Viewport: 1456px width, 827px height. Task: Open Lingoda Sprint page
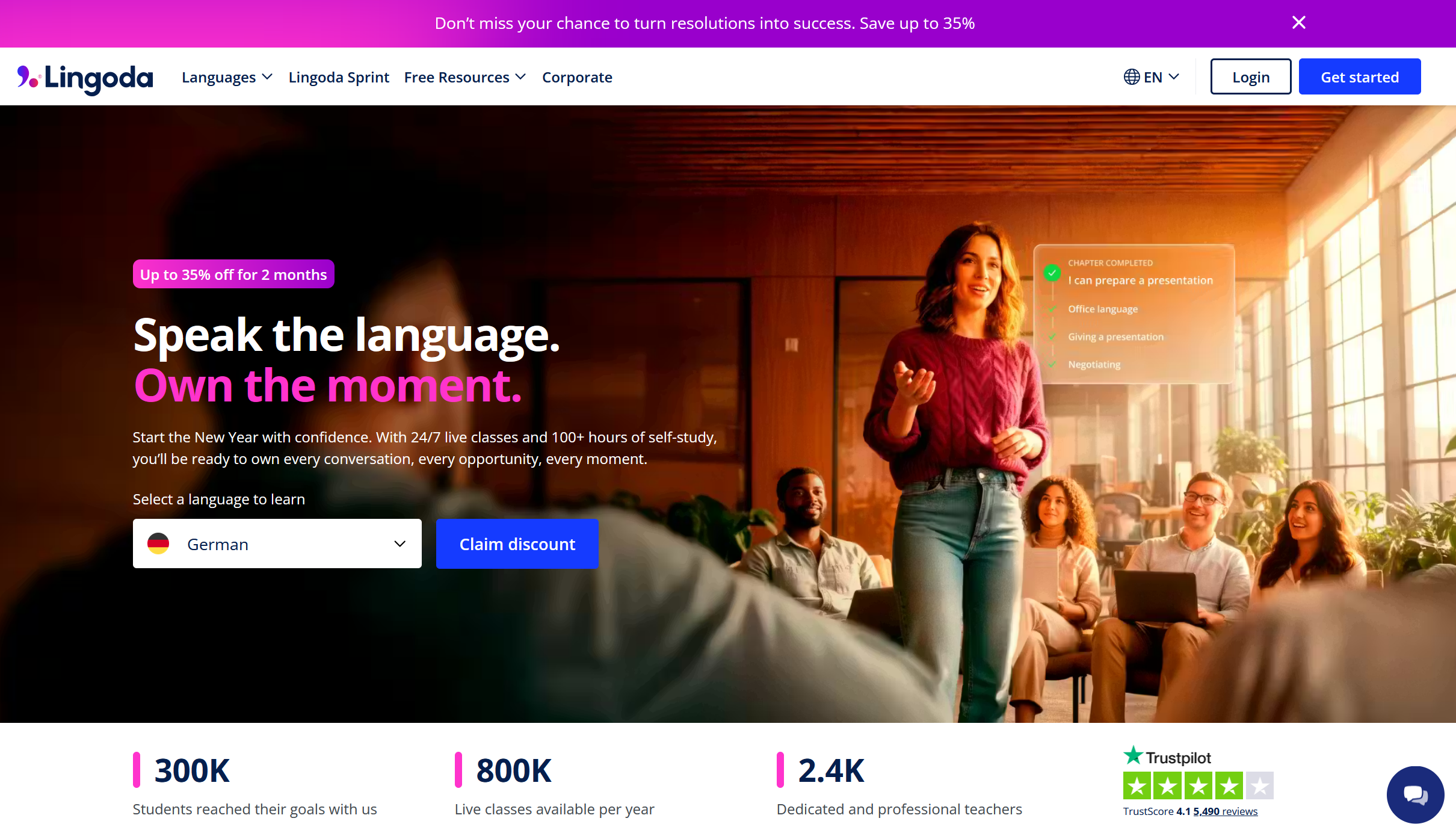[339, 77]
